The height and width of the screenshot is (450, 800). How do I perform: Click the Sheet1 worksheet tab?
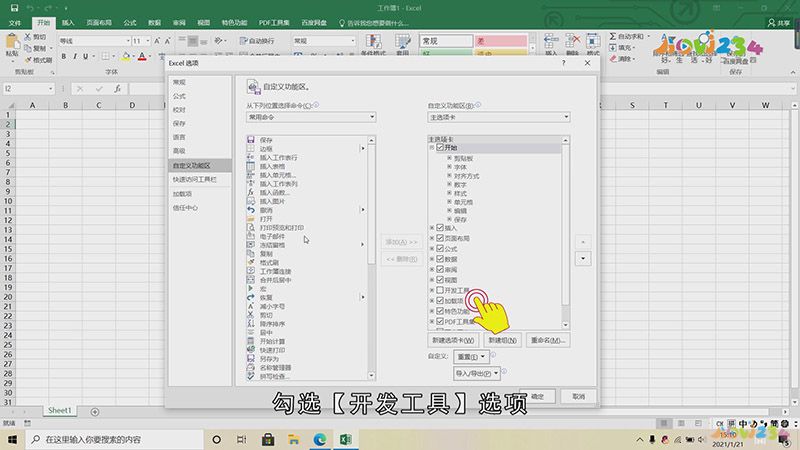coord(60,410)
